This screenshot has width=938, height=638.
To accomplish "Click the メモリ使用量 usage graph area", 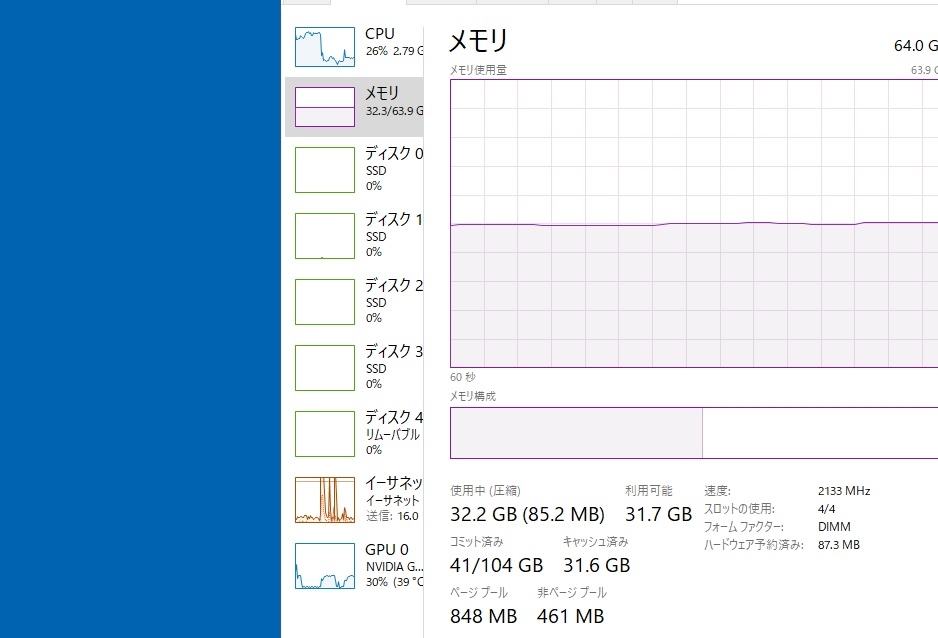I will (x=694, y=223).
